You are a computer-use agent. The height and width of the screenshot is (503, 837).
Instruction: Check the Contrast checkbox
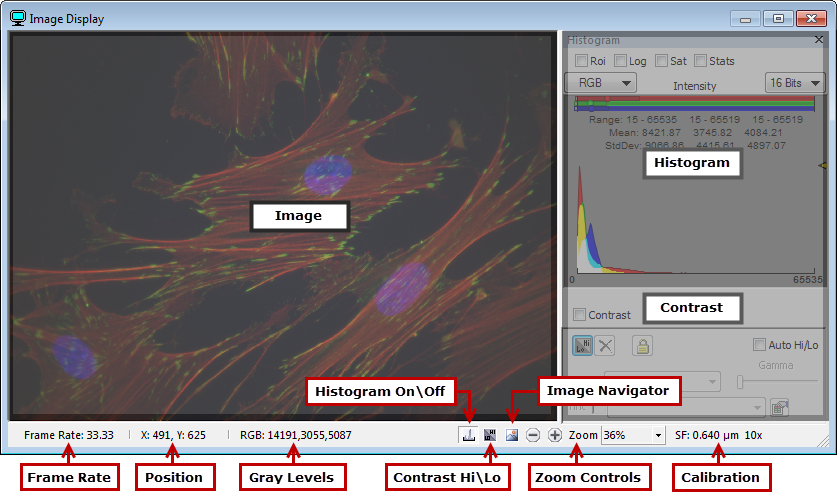pyautogui.click(x=579, y=315)
